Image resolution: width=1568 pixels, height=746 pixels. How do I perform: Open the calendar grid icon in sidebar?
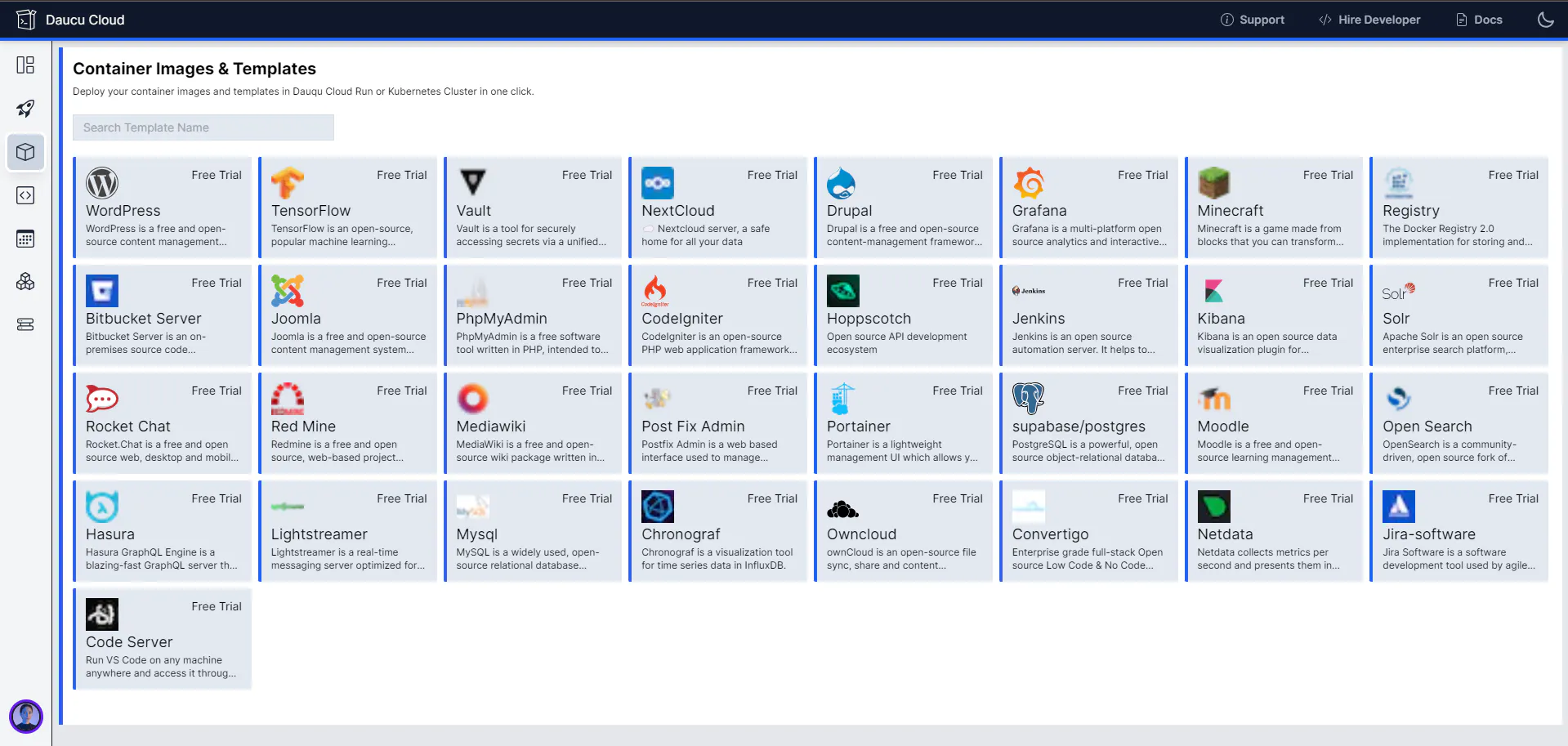tap(25, 239)
